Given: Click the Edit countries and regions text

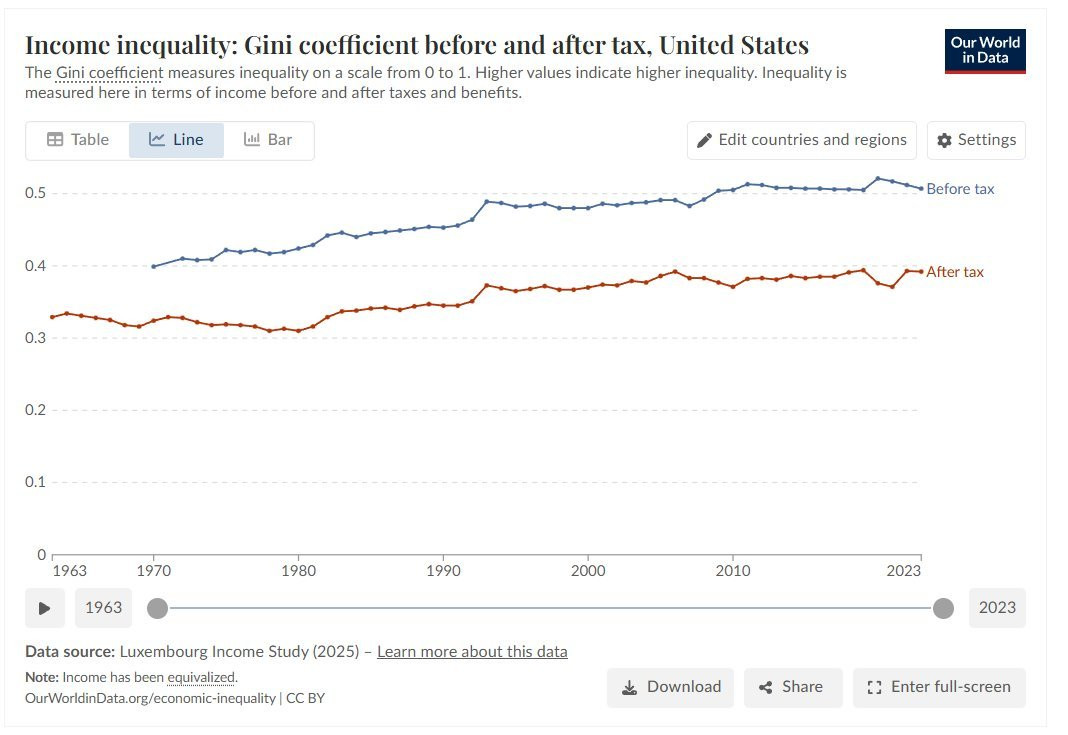Looking at the screenshot, I should pyautogui.click(x=812, y=140).
